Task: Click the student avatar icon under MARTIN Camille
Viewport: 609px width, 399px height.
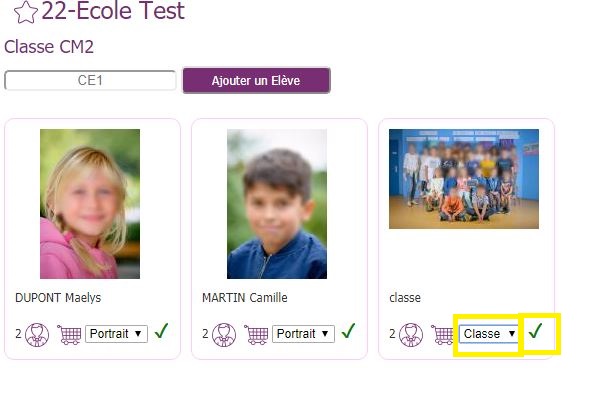Action: tap(224, 335)
